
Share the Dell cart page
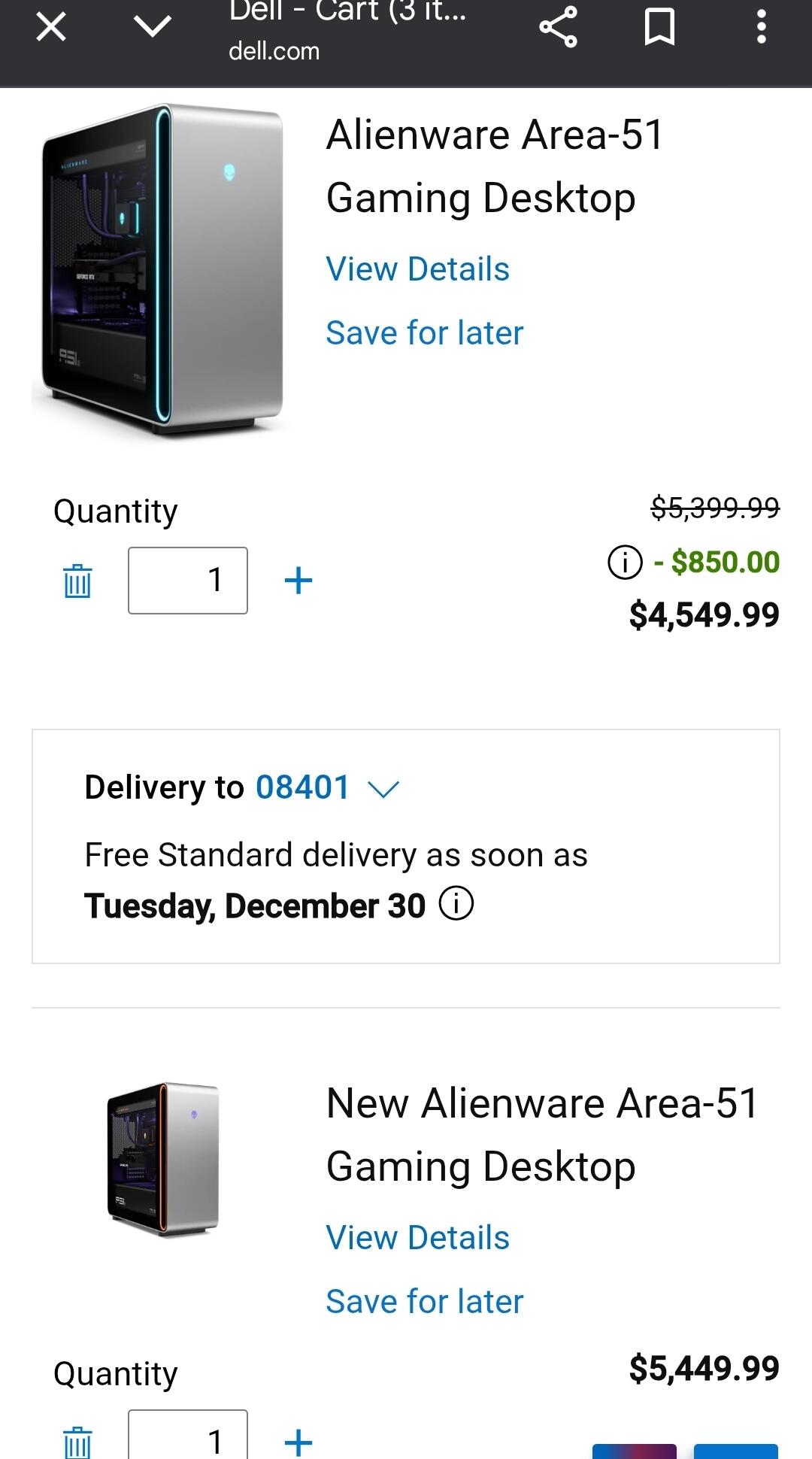(558, 28)
